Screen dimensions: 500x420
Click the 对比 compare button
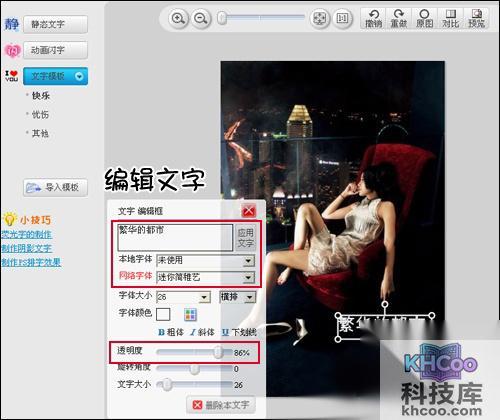[x=450, y=18]
